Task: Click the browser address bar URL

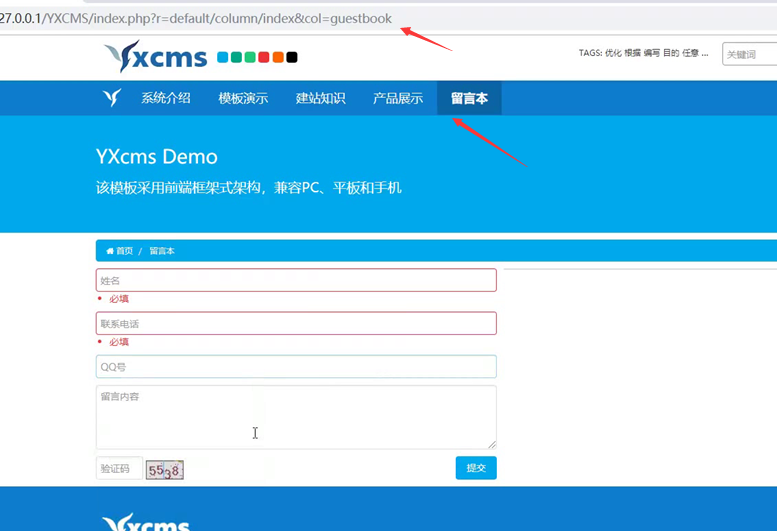Action: pyautogui.click(x=196, y=19)
